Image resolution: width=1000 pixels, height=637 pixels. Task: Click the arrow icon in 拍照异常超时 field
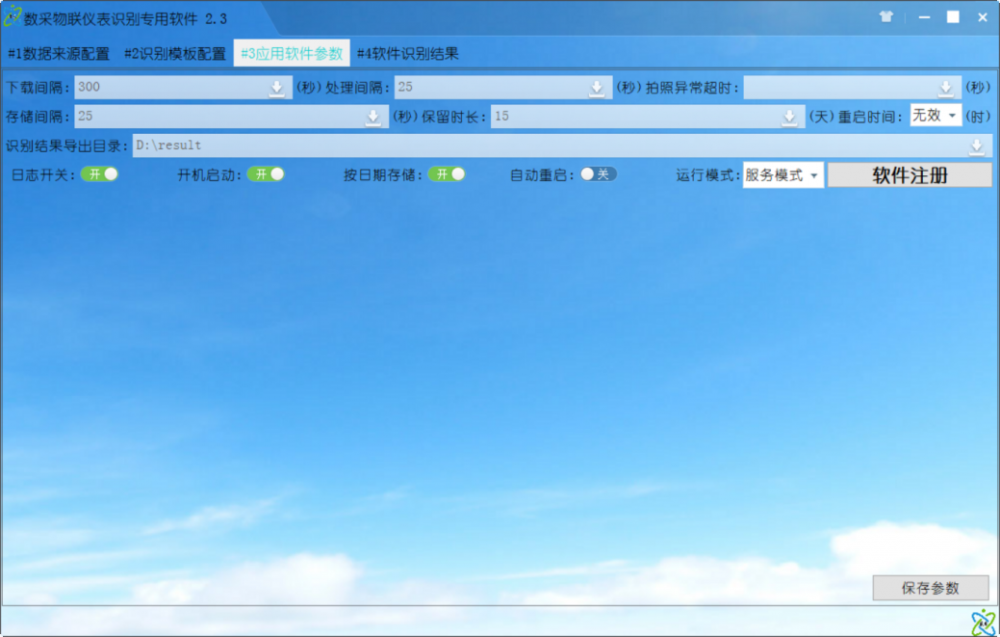click(x=946, y=88)
